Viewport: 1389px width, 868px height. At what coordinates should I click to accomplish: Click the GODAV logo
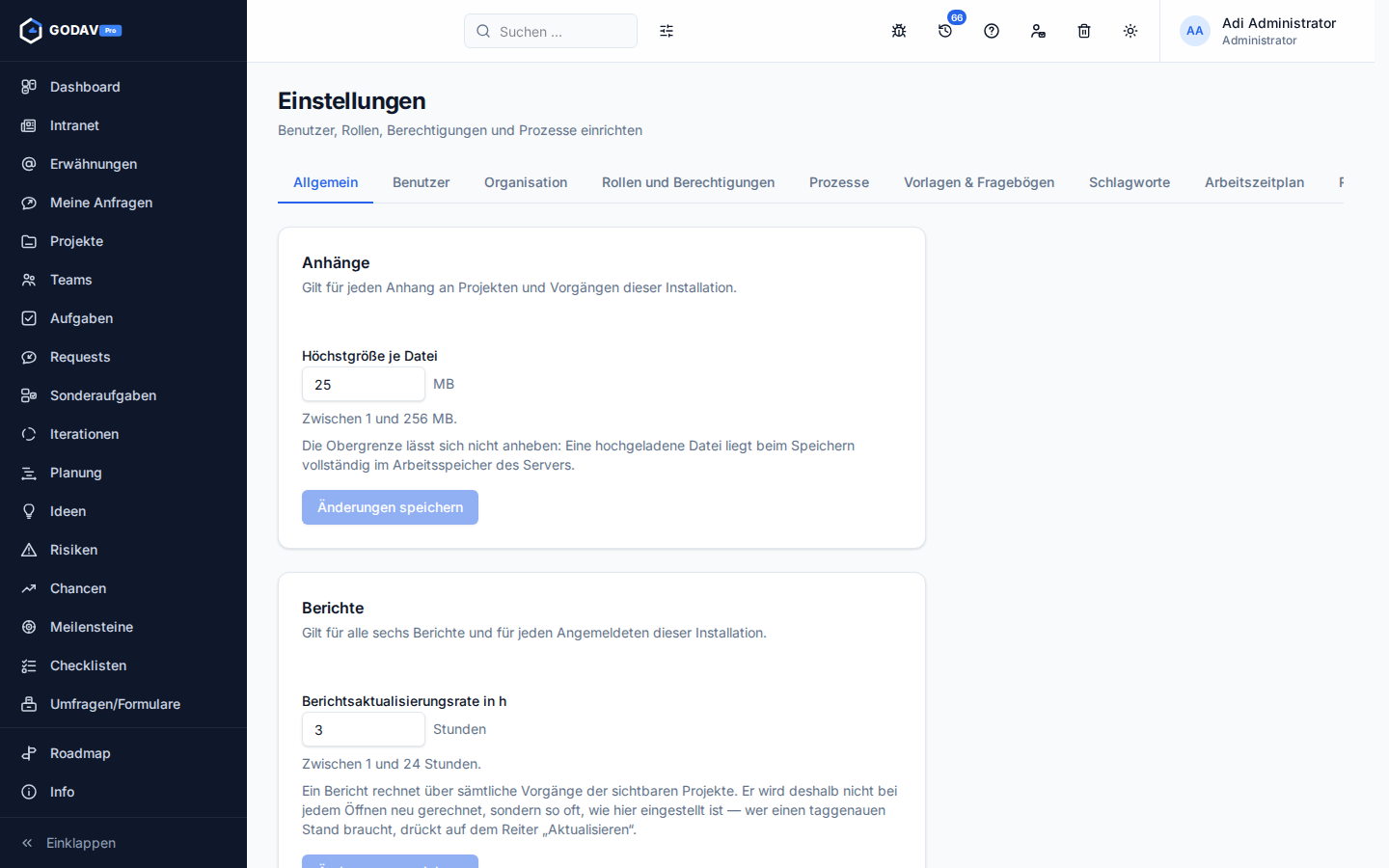click(70, 31)
